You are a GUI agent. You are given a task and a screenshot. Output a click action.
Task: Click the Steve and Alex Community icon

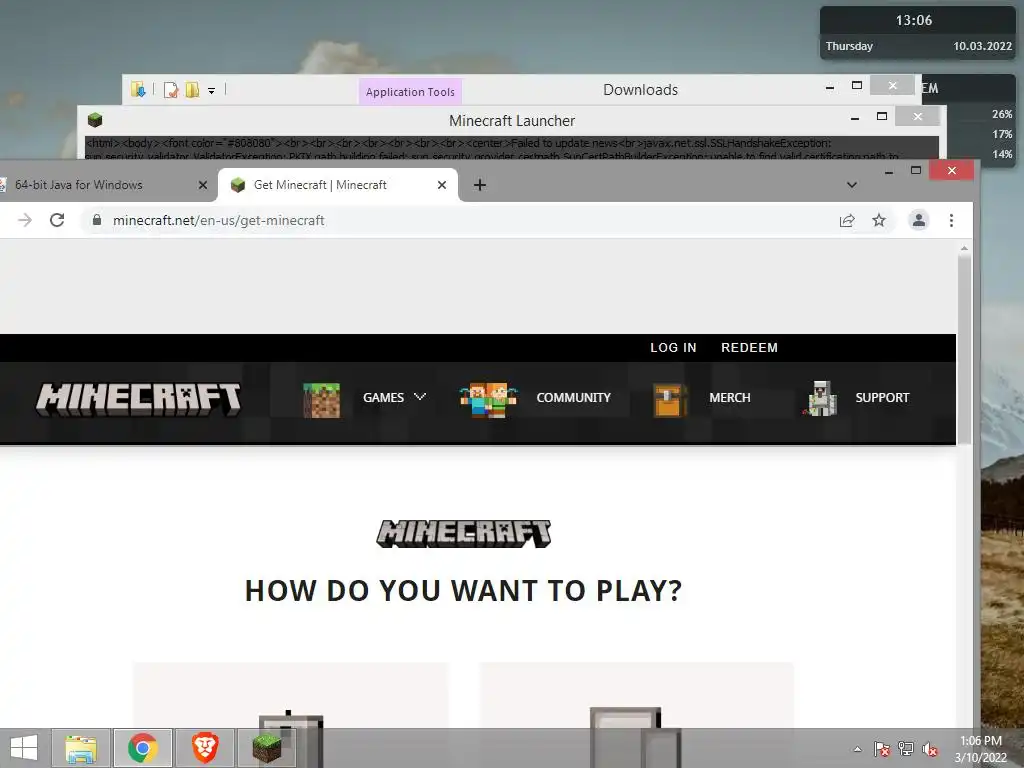click(488, 400)
